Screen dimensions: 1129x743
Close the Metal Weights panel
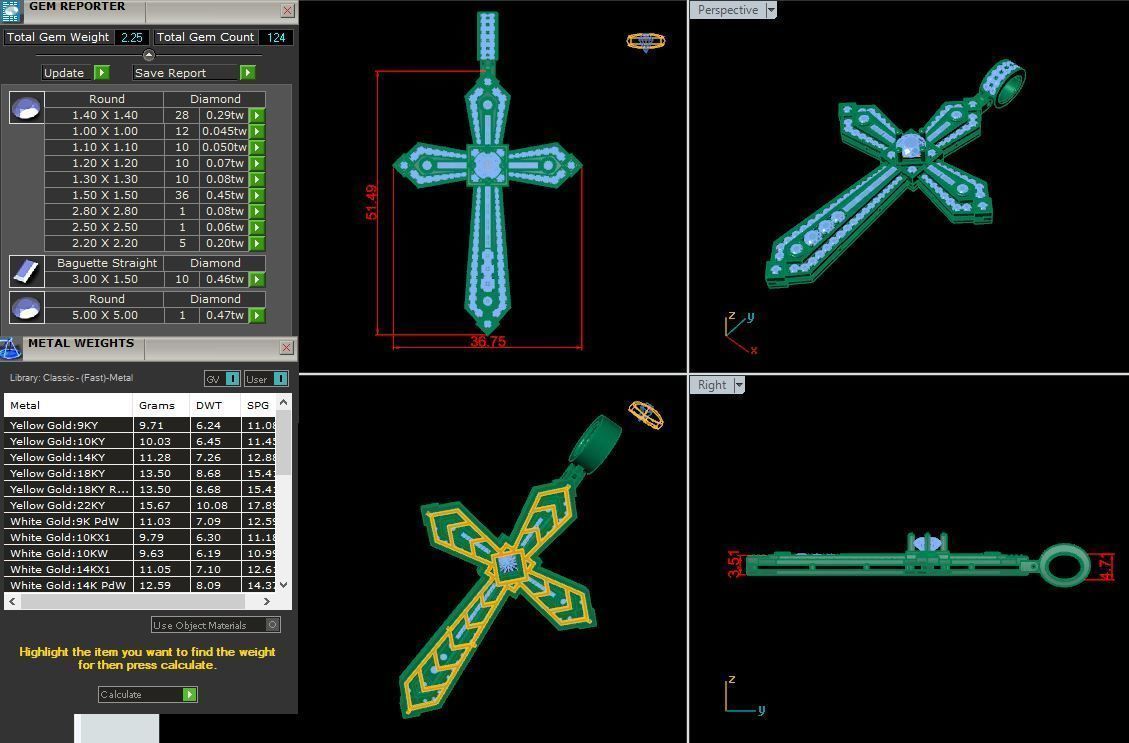[287, 348]
